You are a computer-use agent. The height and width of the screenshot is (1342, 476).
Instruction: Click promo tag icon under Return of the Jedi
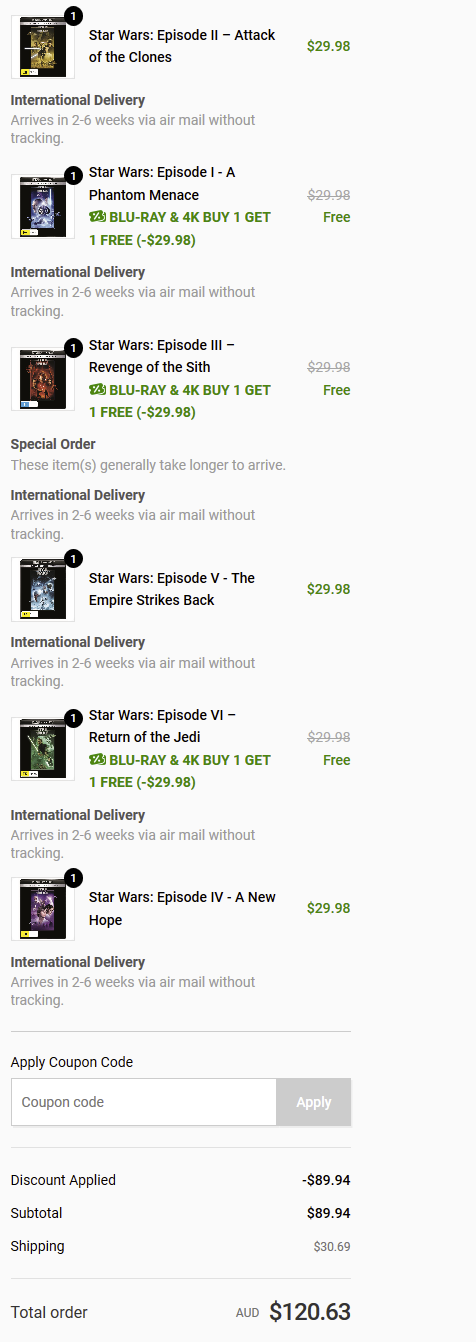[97, 760]
